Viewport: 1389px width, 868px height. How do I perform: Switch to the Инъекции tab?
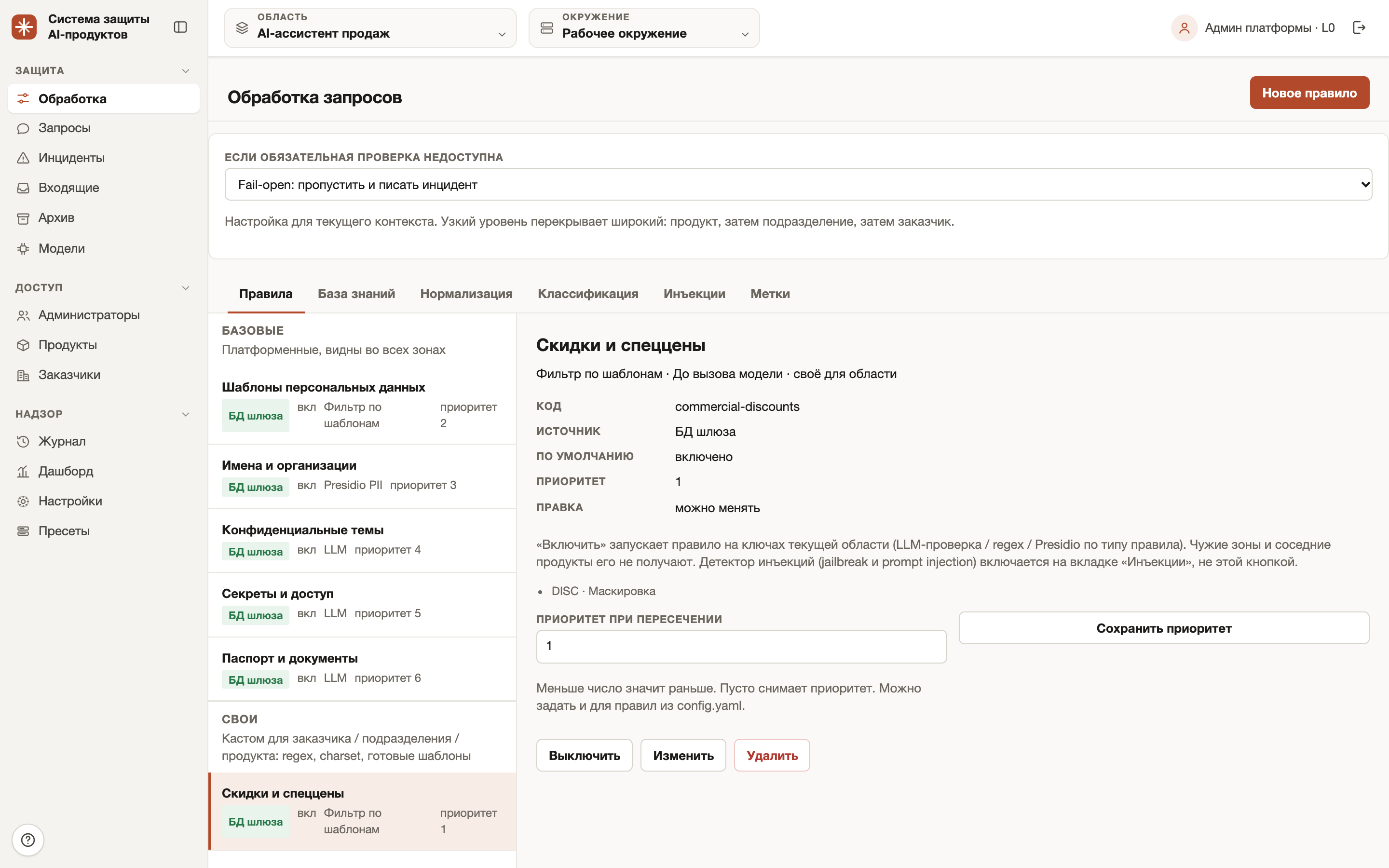pyautogui.click(x=694, y=293)
